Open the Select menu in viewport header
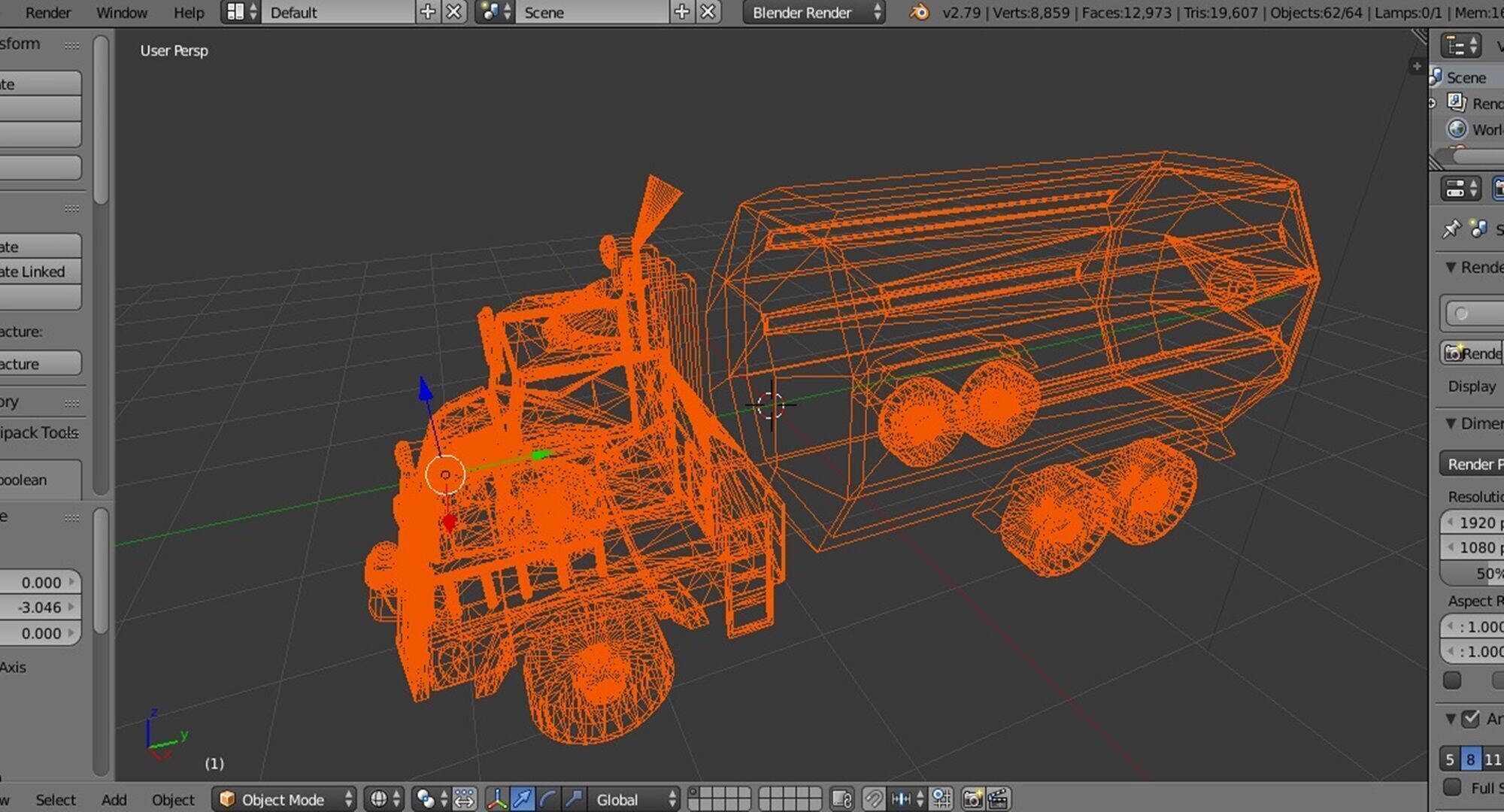Image resolution: width=1504 pixels, height=812 pixels. coord(56,800)
